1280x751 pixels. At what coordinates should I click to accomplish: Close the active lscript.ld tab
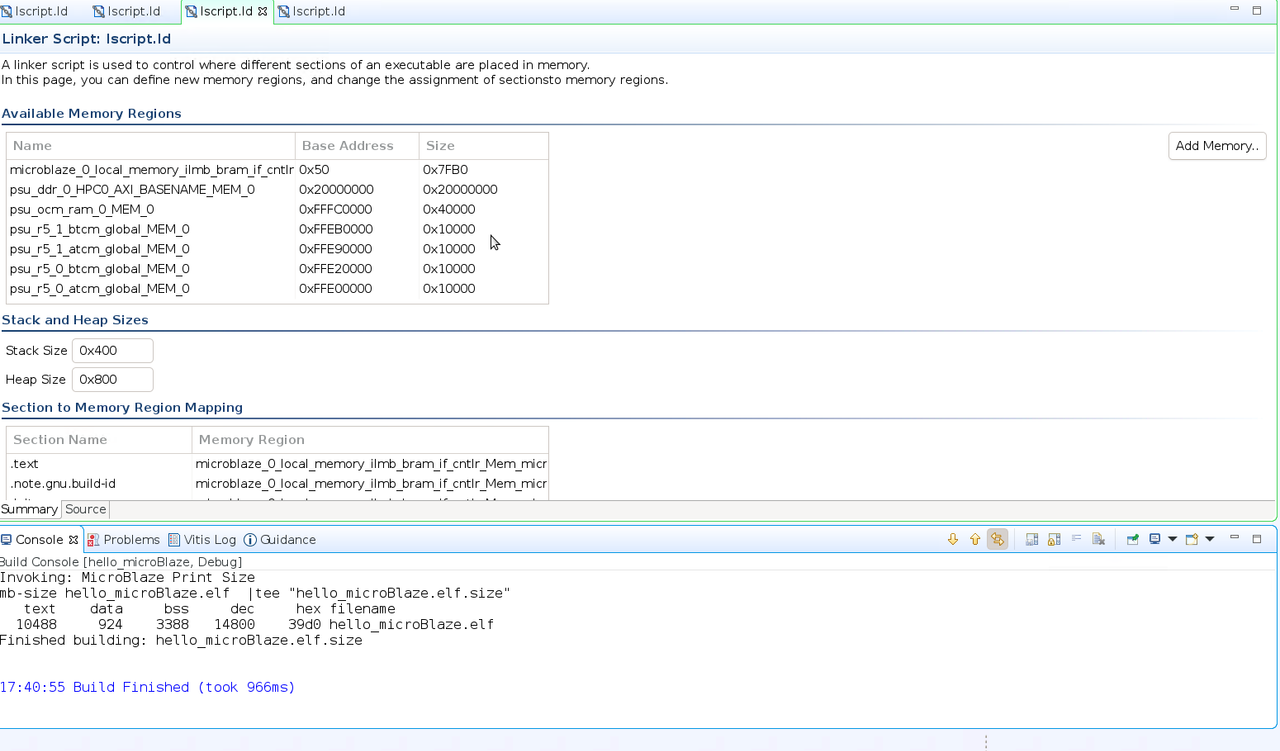[x=263, y=11]
